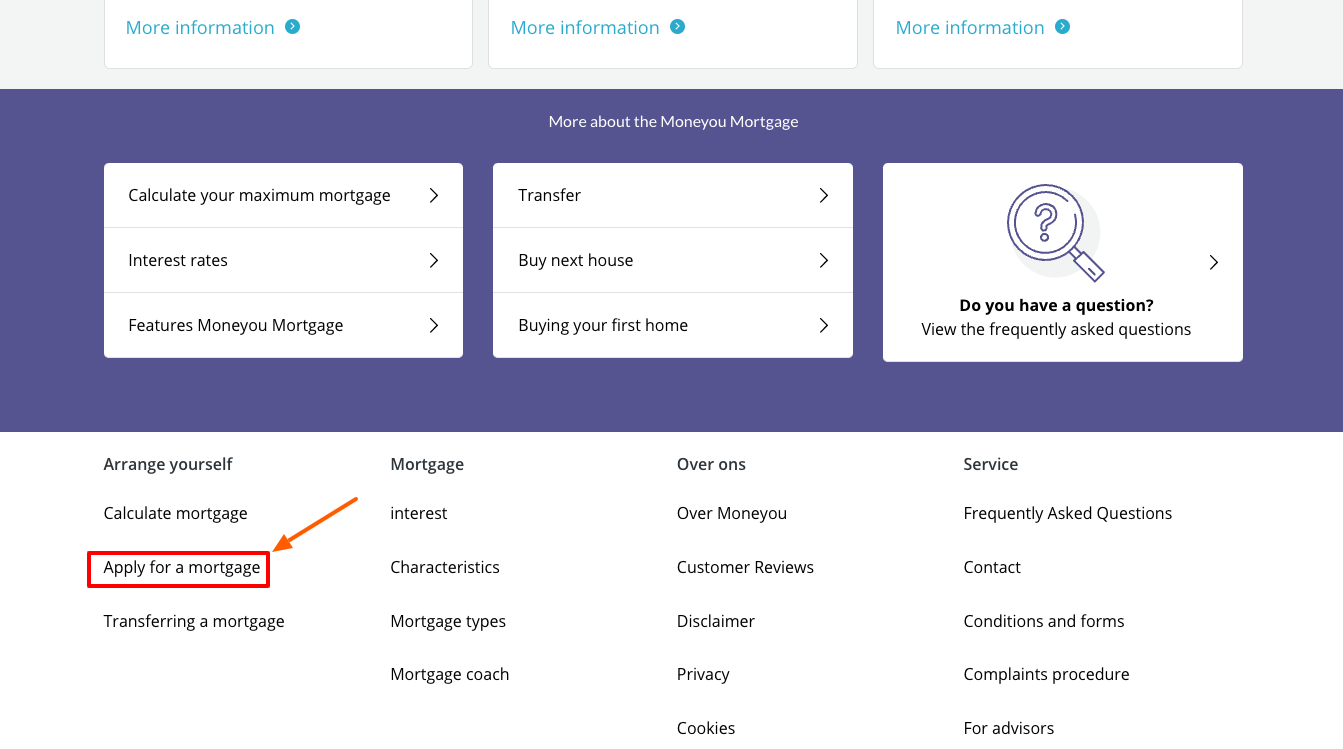Image resolution: width=1343 pixels, height=749 pixels.
Task: Select Mortgage types in footer
Action: pyautogui.click(x=448, y=622)
